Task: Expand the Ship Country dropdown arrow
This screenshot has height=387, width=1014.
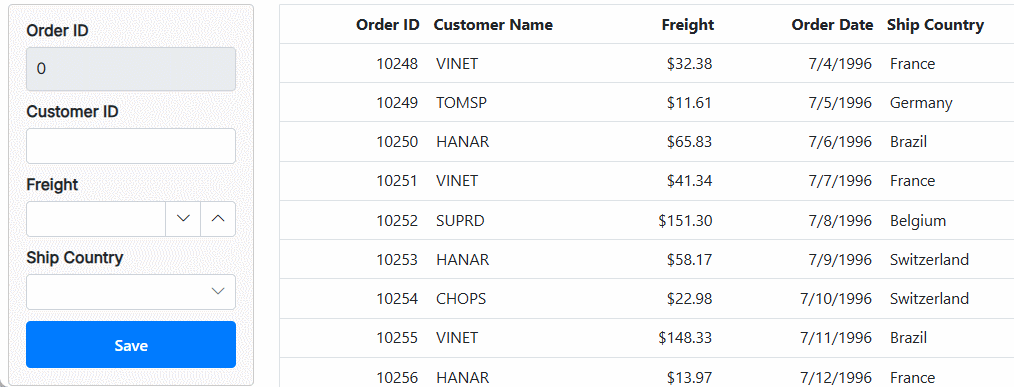Action: (219, 292)
